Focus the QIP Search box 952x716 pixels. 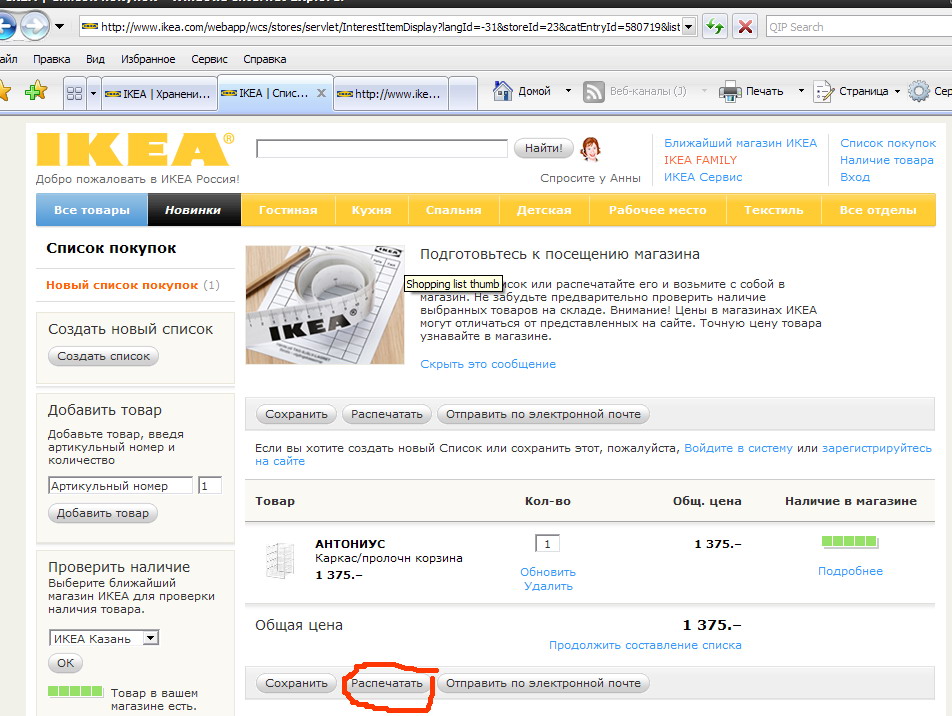tap(858, 27)
